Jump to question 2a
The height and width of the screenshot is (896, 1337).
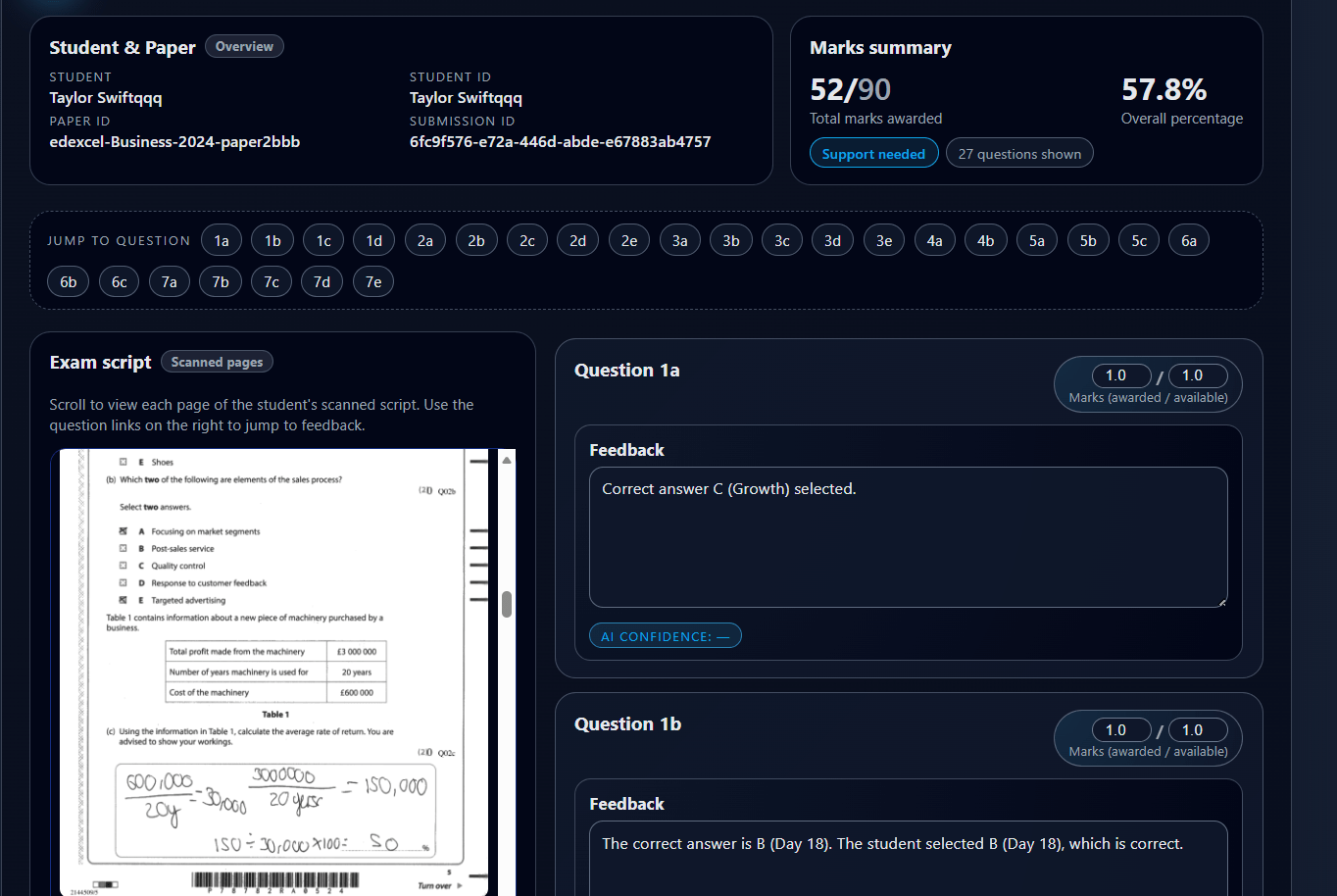424,240
